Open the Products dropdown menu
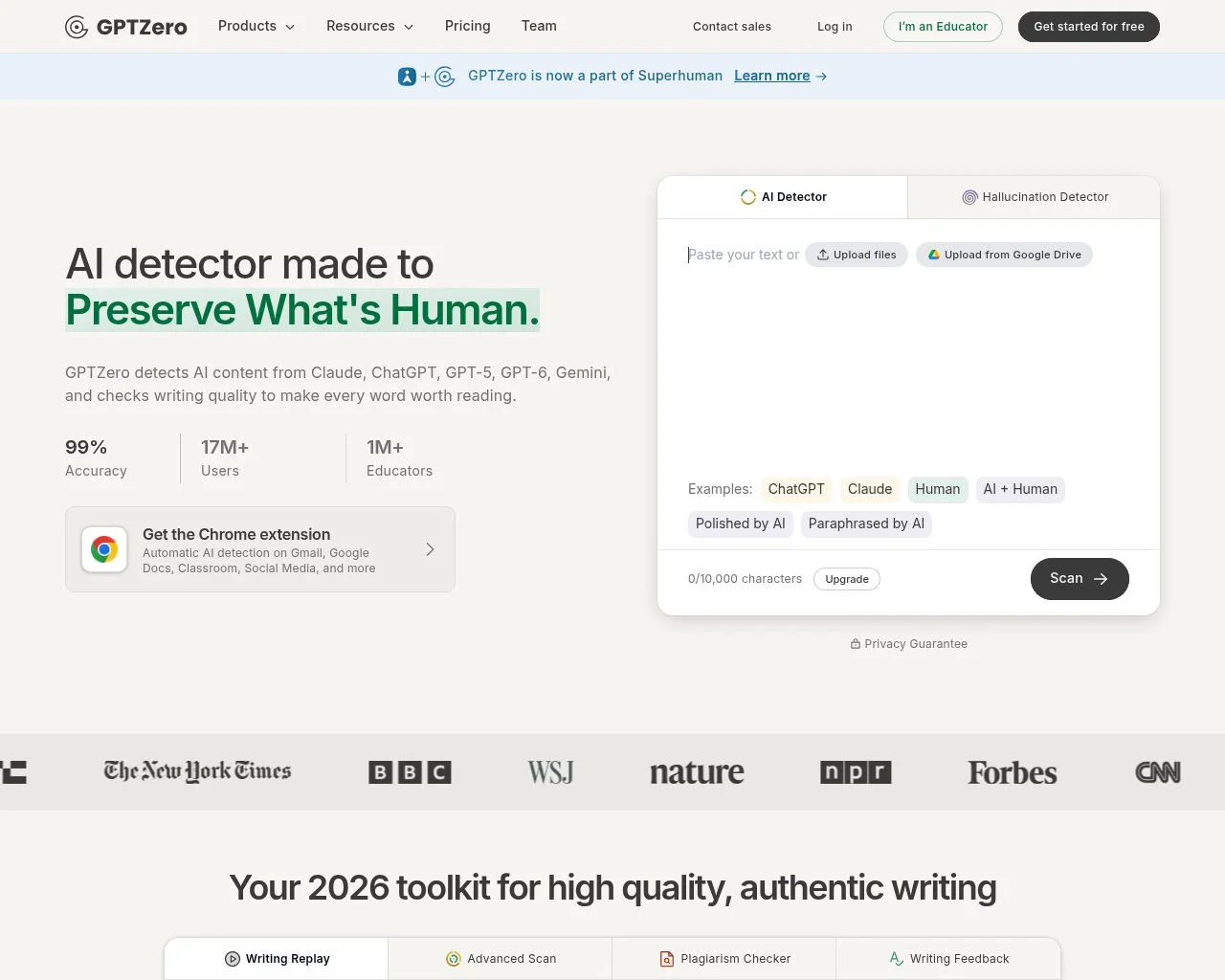Image resolution: width=1225 pixels, height=980 pixels. [x=256, y=26]
